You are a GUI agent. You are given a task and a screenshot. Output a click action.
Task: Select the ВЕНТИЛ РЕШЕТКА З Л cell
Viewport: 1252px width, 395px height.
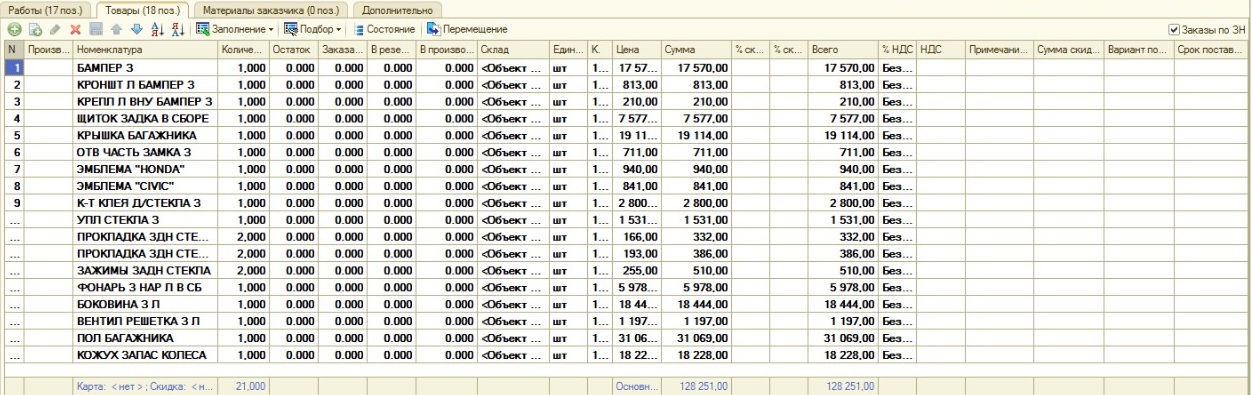click(145, 321)
